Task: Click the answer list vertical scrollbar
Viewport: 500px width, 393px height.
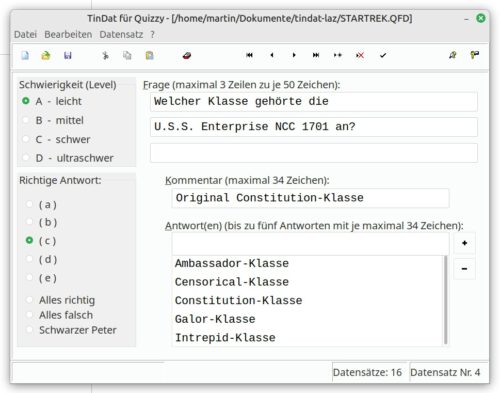Action: point(446,300)
